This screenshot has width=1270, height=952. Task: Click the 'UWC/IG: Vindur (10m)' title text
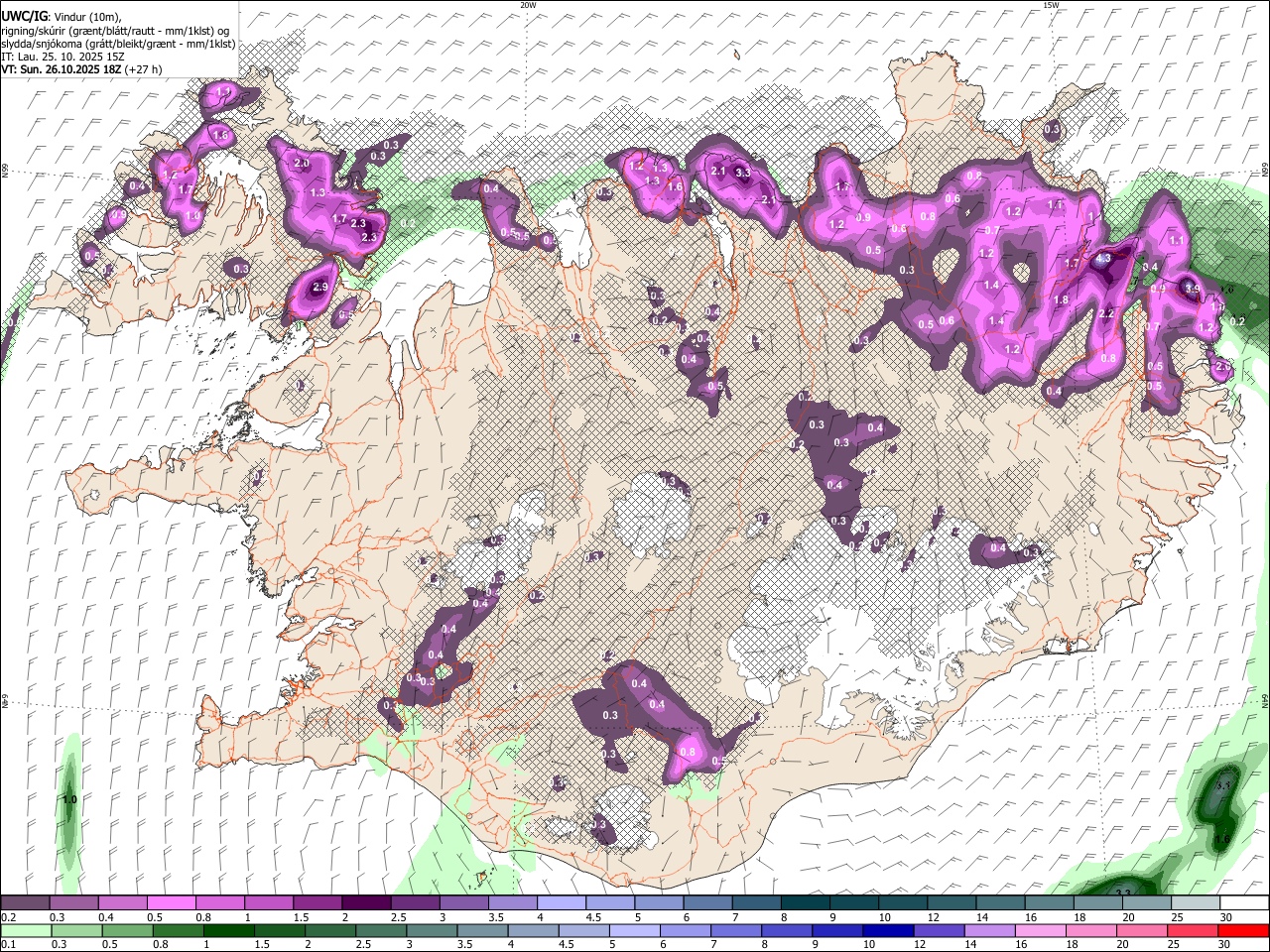pyautogui.click(x=61, y=17)
